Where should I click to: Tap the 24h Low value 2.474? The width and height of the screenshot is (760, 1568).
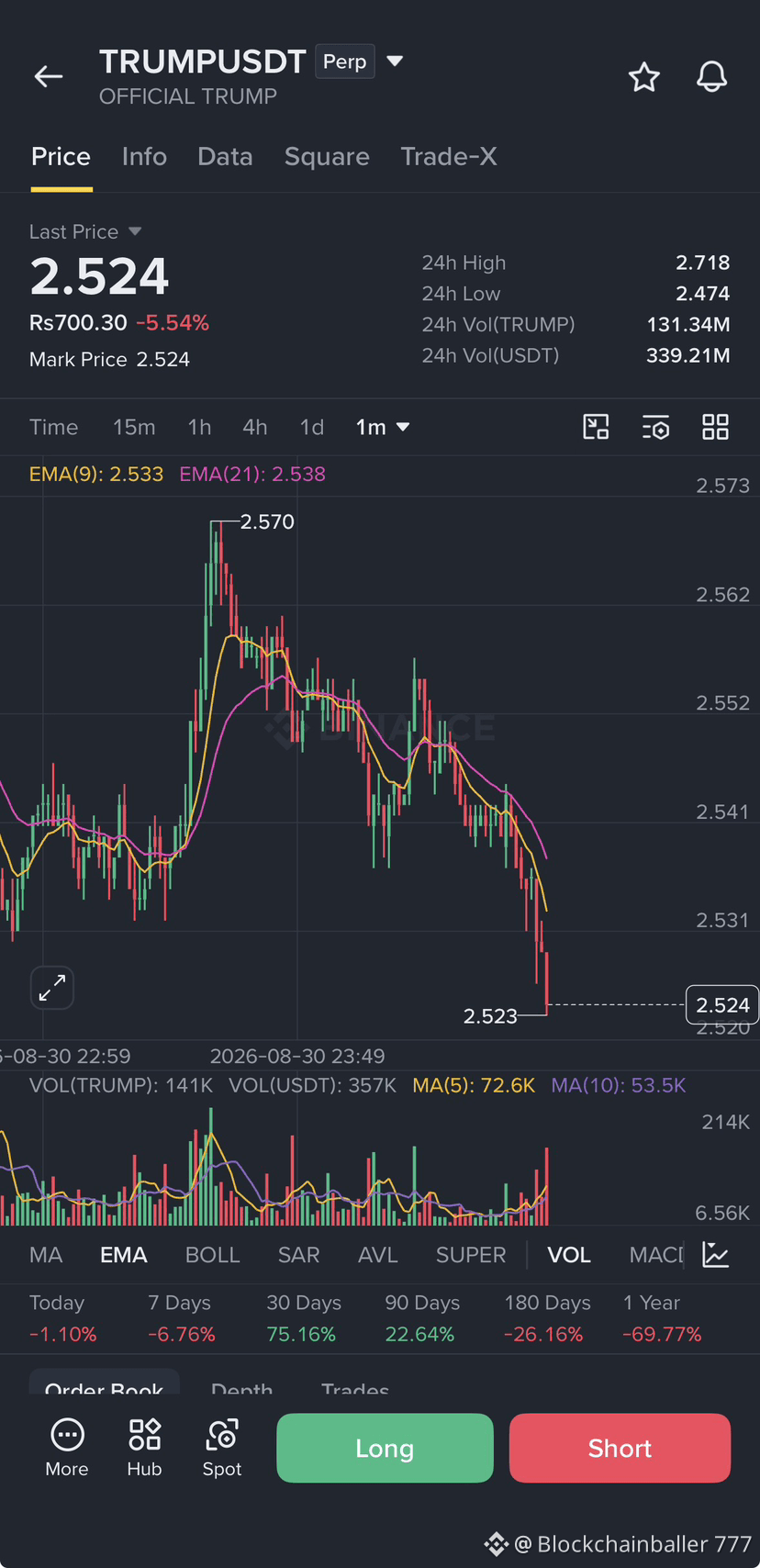703,294
